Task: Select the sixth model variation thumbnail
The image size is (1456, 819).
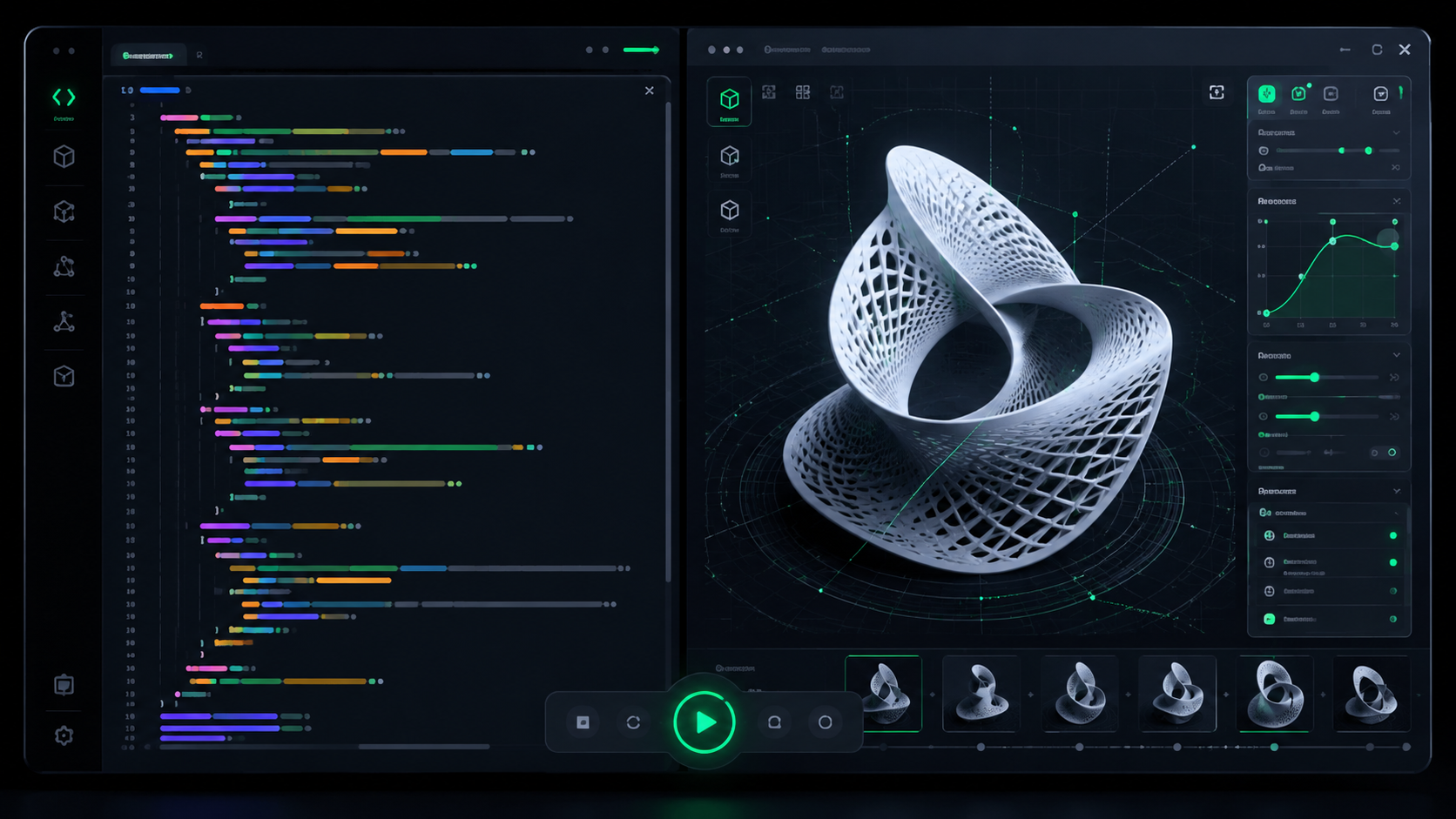Action: pyautogui.click(x=1372, y=694)
